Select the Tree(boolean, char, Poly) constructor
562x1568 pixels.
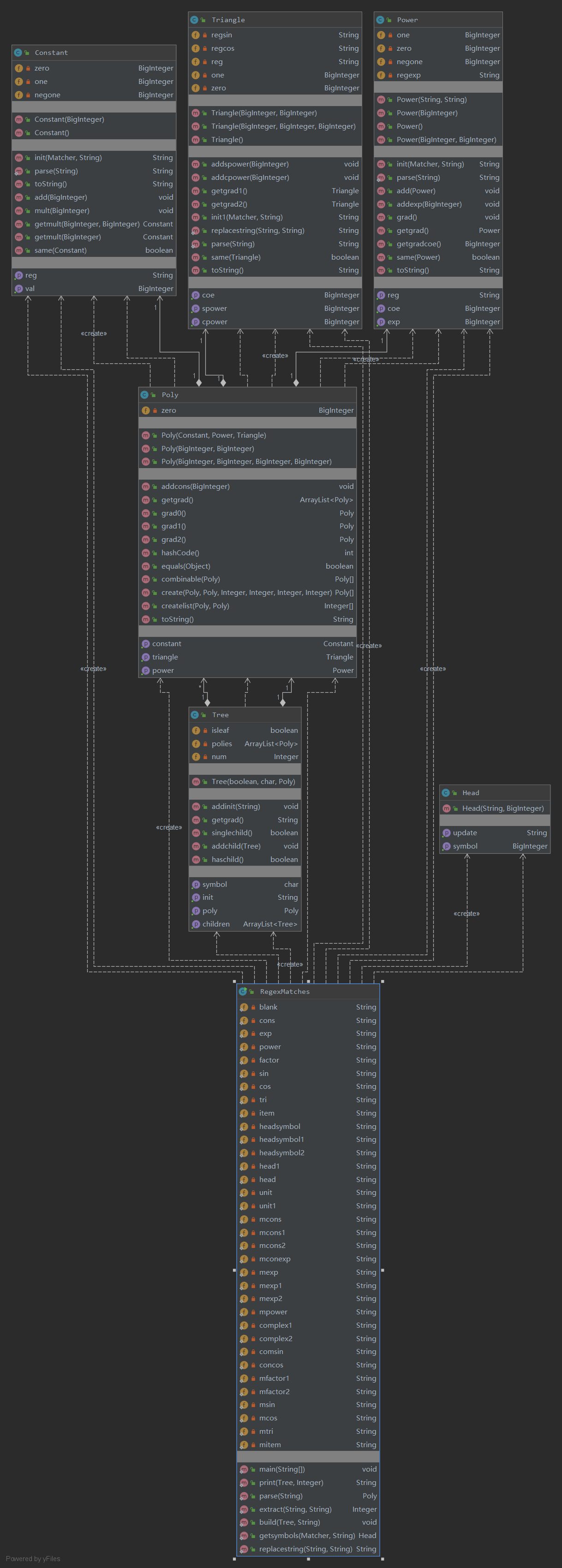point(245,782)
